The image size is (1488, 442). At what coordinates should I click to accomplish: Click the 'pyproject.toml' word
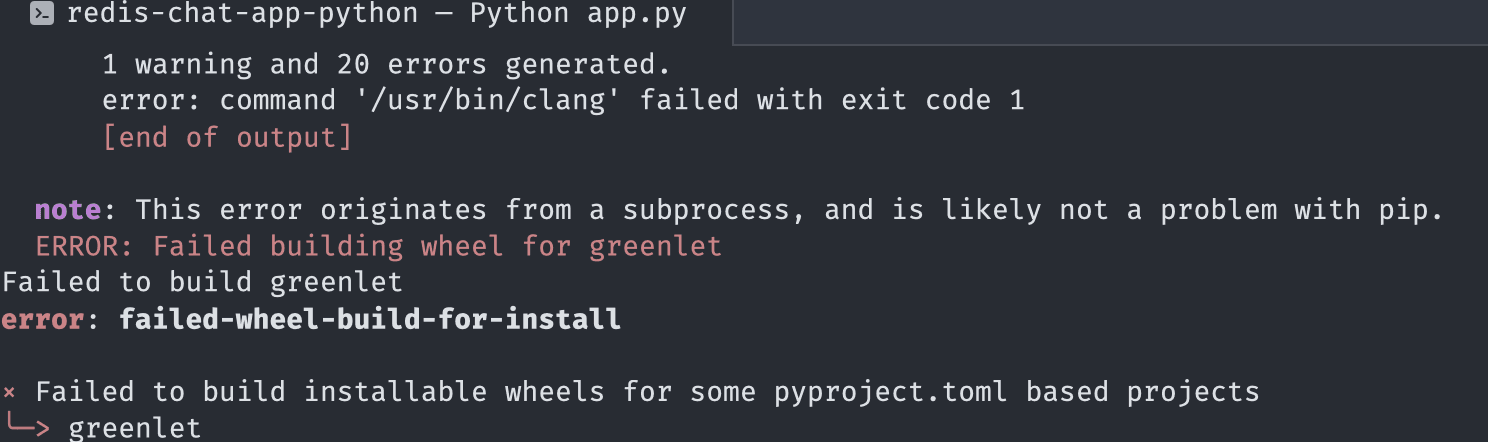[x=891, y=392]
